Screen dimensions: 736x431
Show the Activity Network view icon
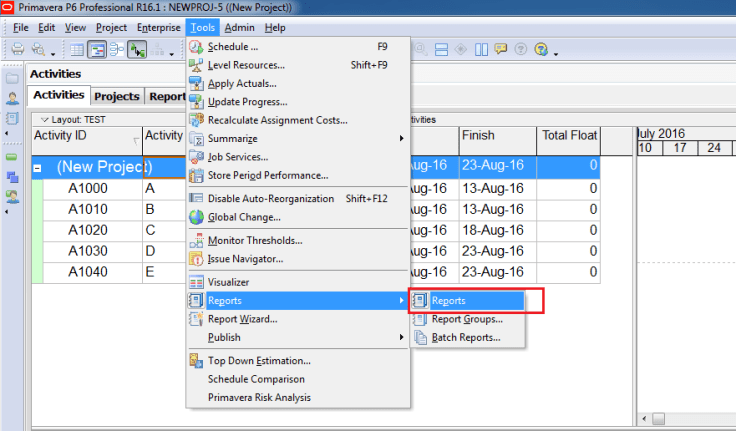[x=116, y=49]
